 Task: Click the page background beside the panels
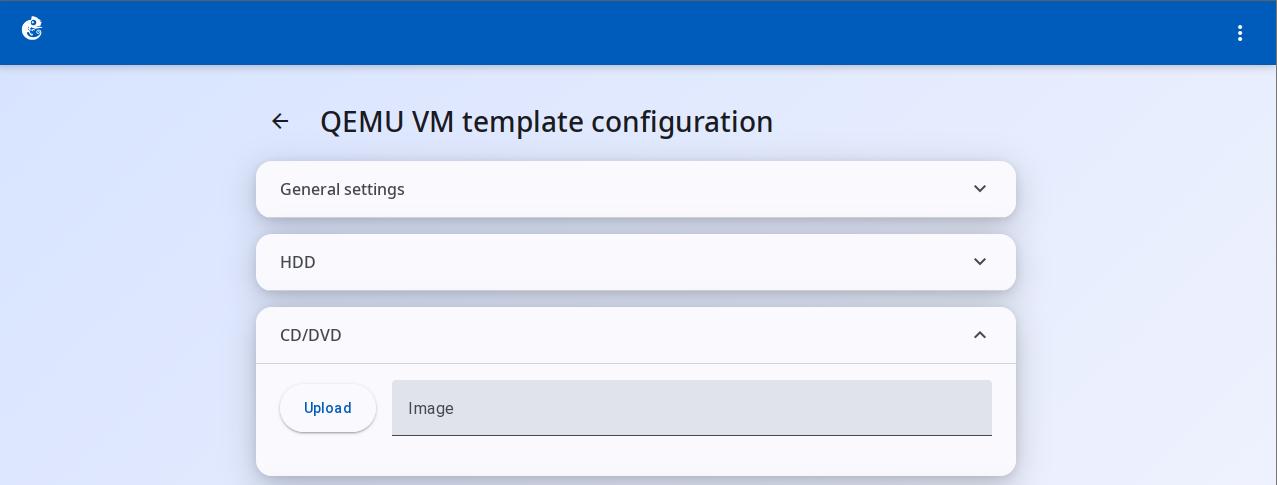click(128, 300)
